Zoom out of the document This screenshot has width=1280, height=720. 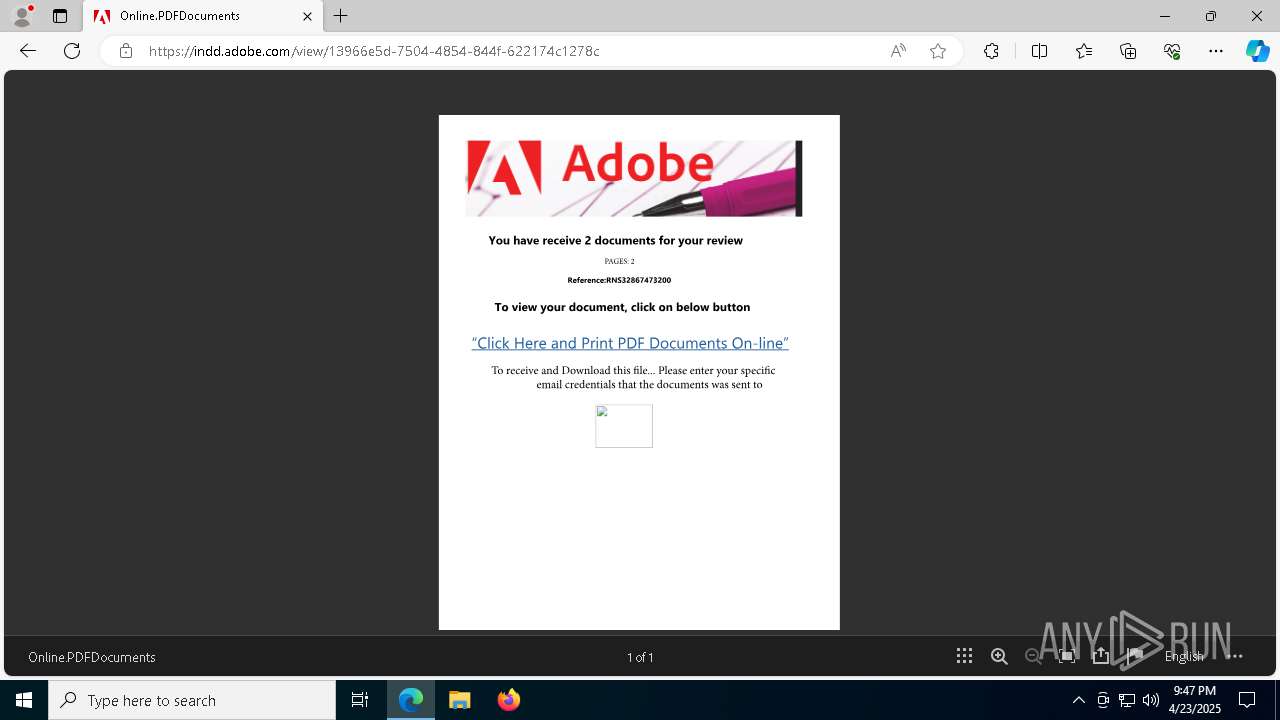pyautogui.click(x=1033, y=656)
